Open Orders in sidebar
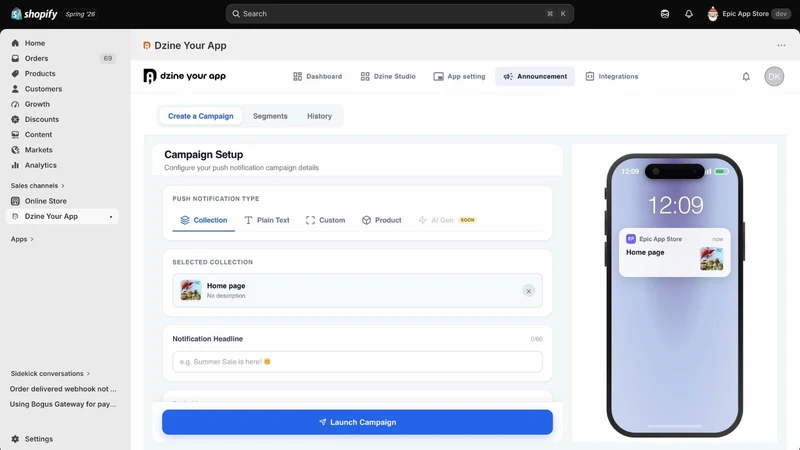800x450 pixels. point(36,58)
